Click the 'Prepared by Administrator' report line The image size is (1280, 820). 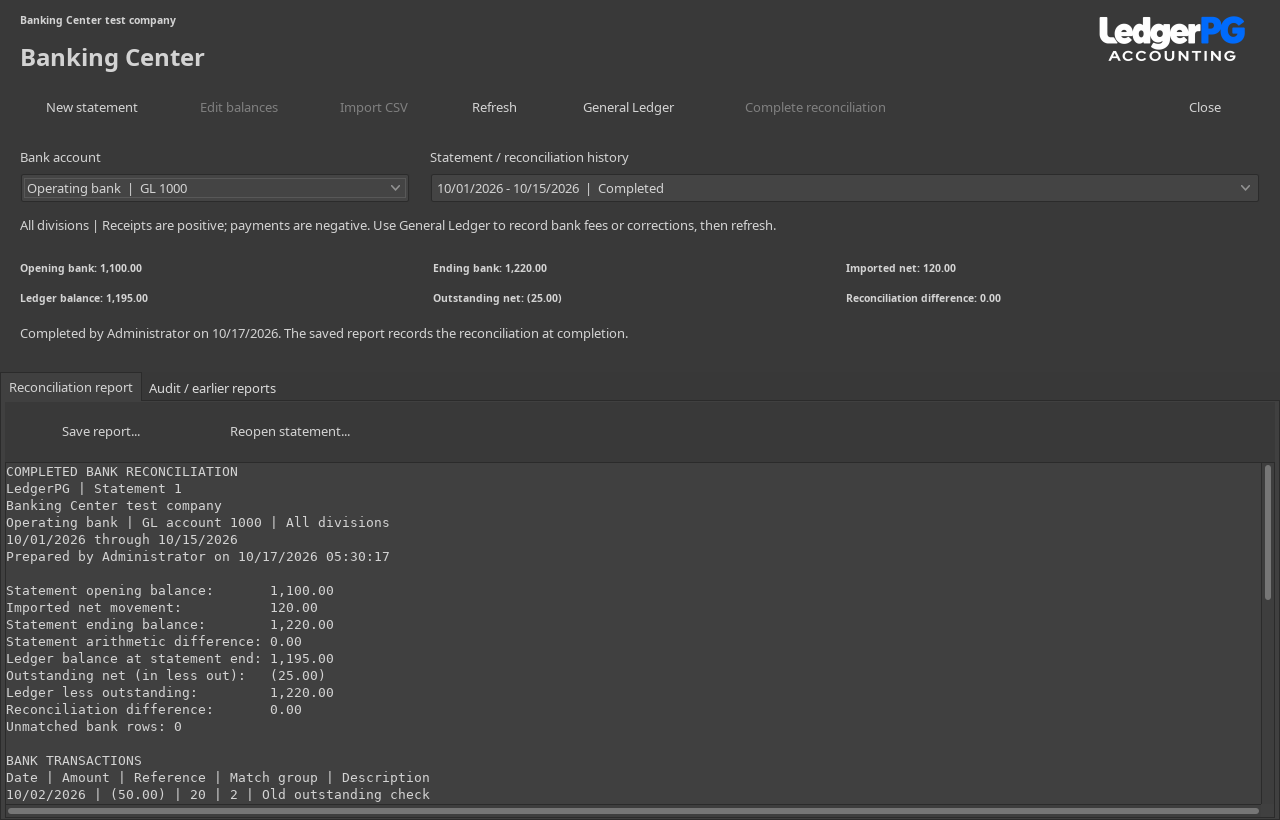click(198, 556)
